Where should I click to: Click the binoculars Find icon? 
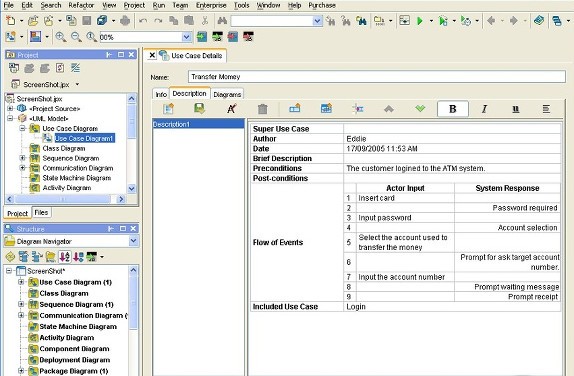tap(222, 21)
